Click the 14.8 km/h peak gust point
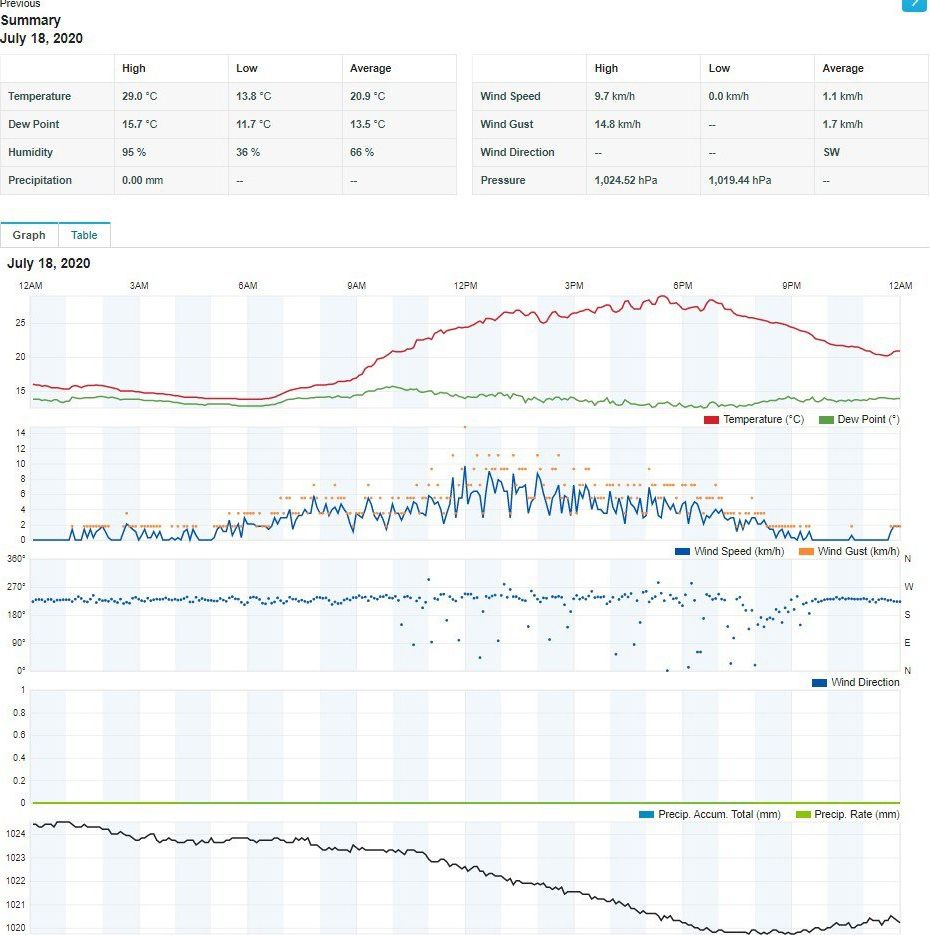Viewport: 930px width, 935px height. tap(465, 427)
